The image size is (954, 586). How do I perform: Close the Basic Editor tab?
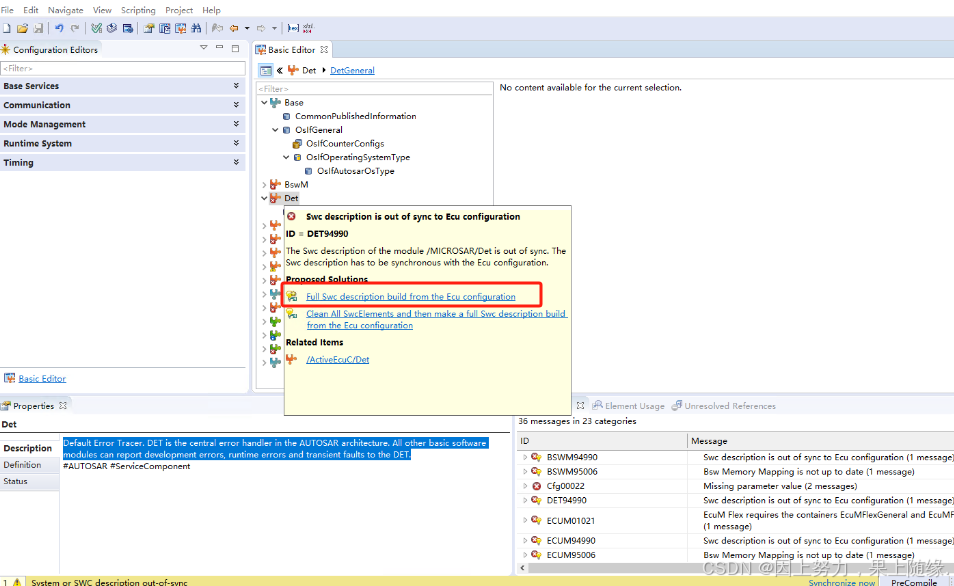[x=324, y=50]
